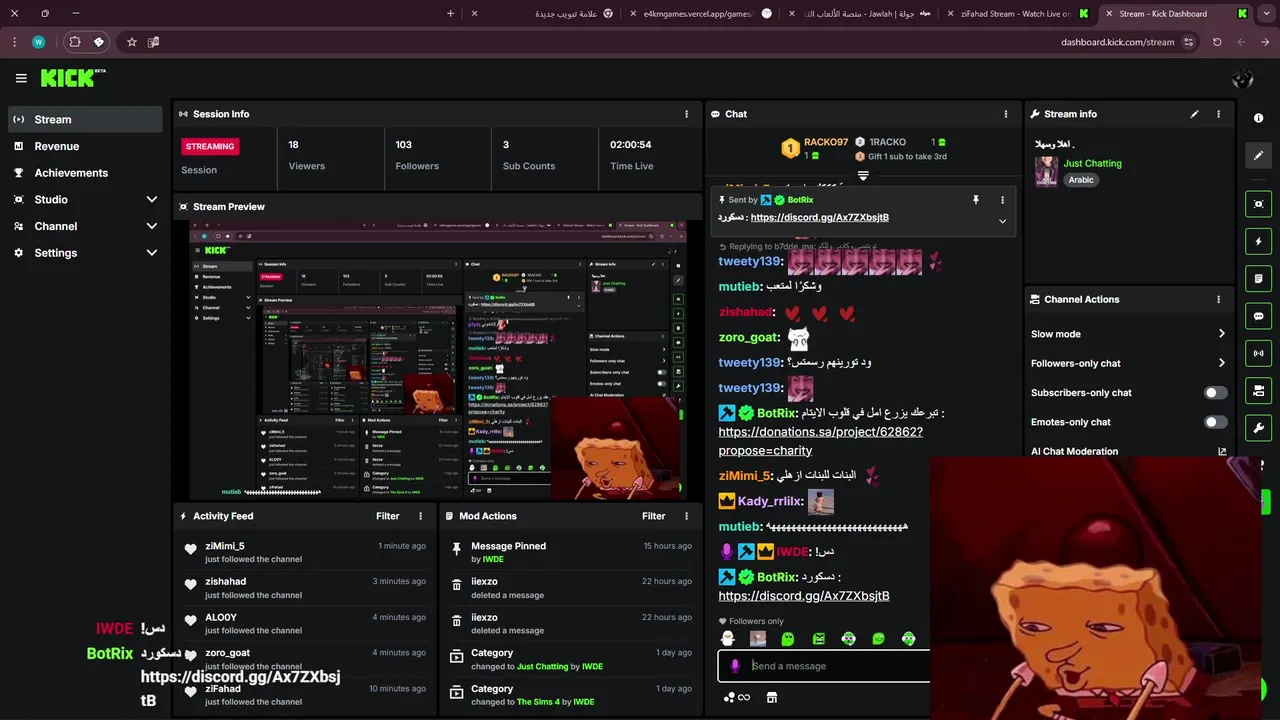Open Activity Feed three-dot menu
This screenshot has width=1280, height=720.
tap(420, 516)
